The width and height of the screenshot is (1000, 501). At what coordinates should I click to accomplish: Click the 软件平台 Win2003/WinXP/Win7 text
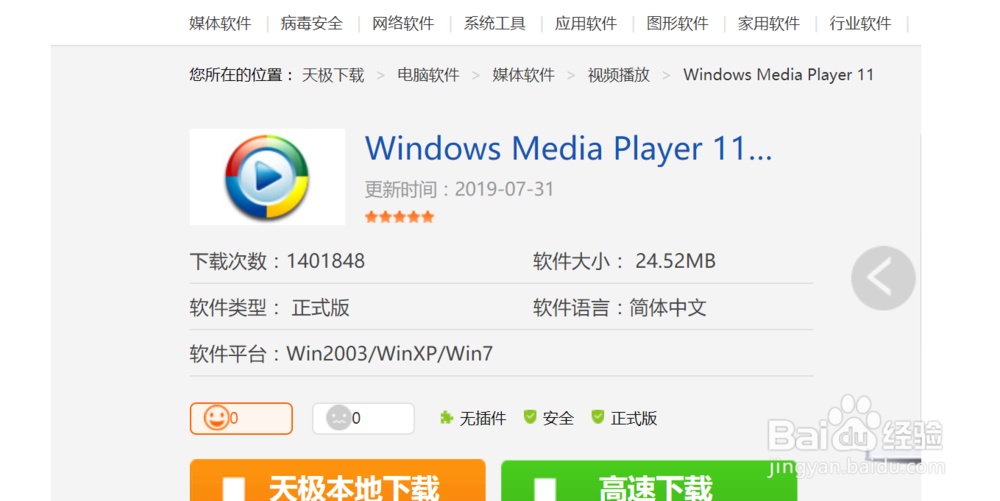click(x=342, y=354)
